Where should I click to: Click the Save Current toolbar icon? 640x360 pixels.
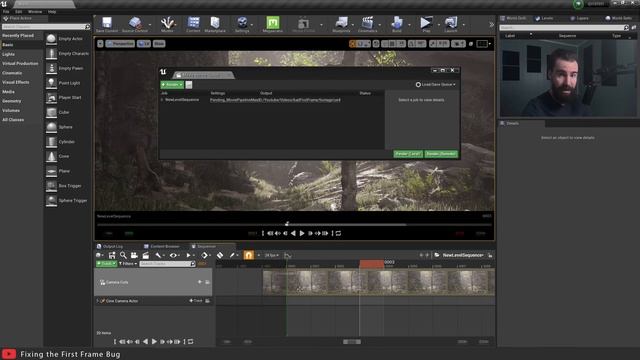click(x=107, y=24)
